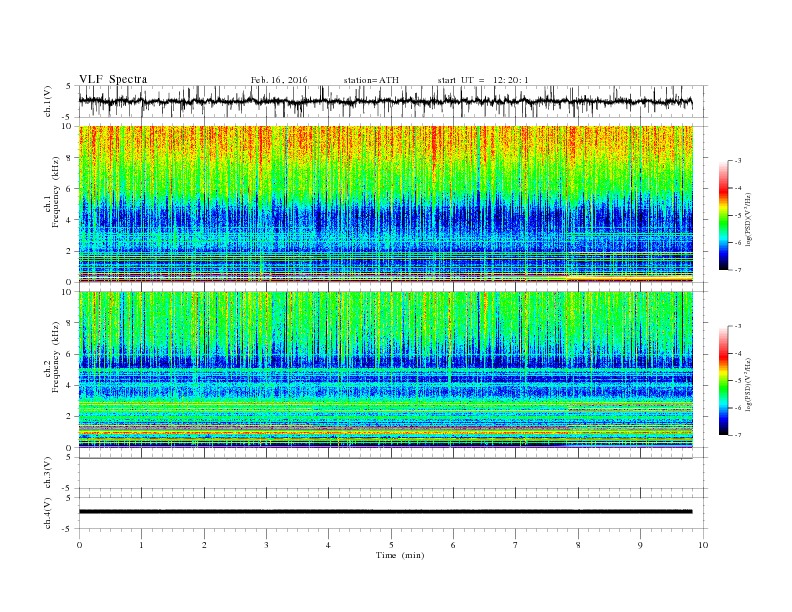
Task: Click the 0 label on the Time axis
Action: 79,545
